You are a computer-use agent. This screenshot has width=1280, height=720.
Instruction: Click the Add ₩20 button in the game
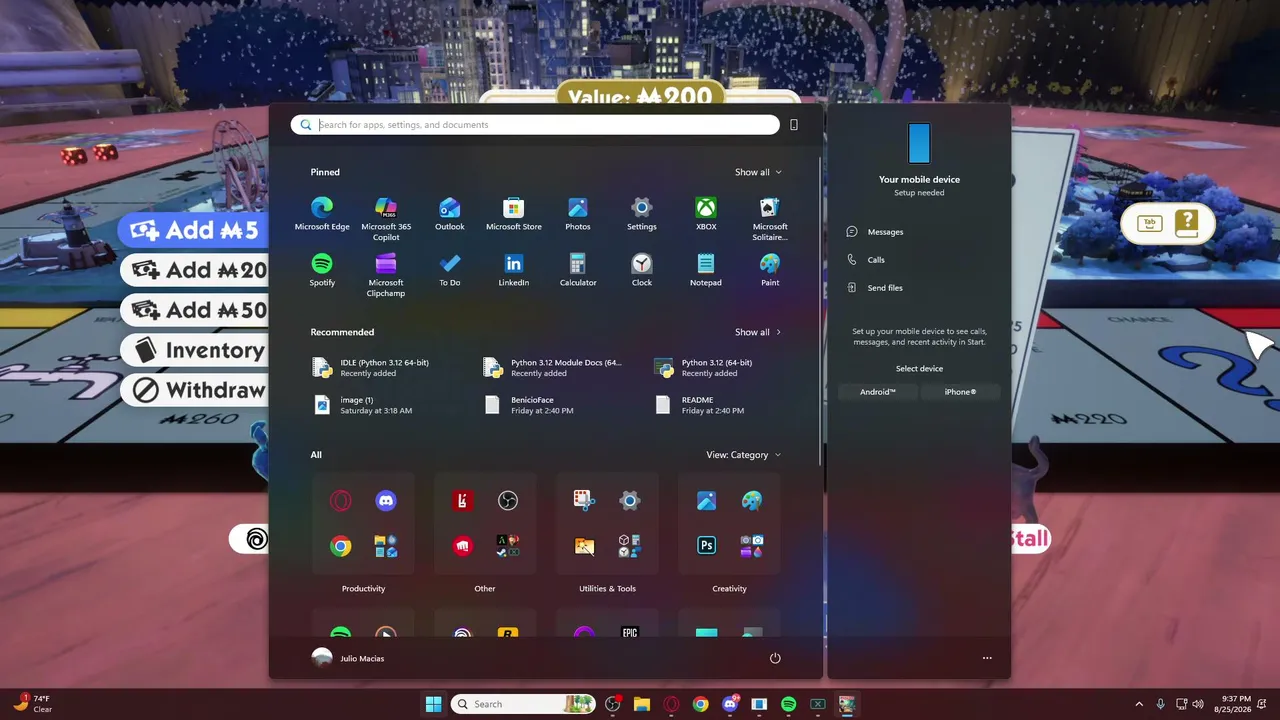[x=194, y=270]
